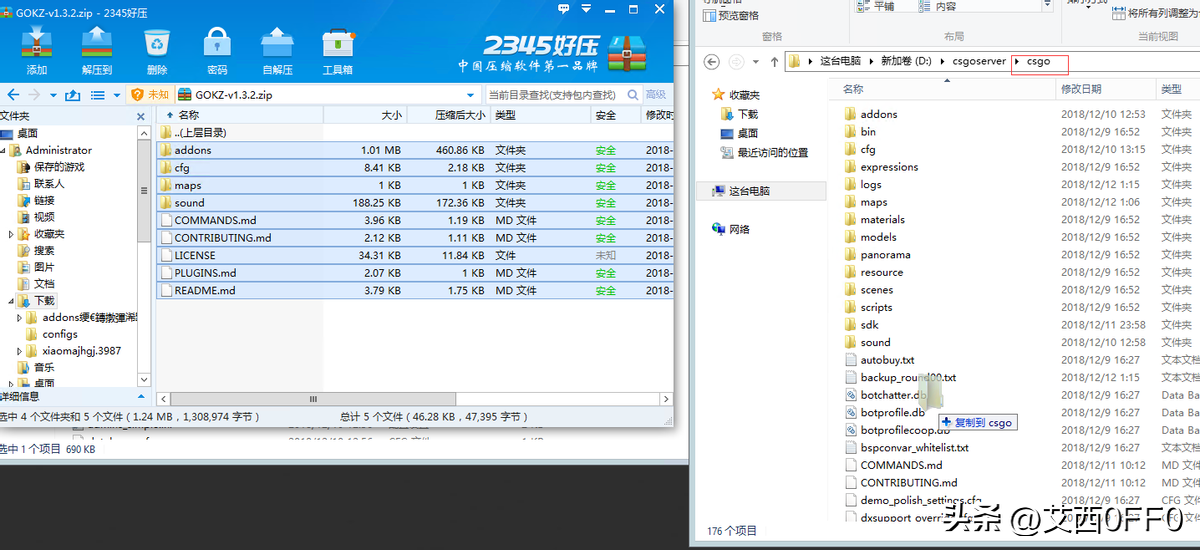Screen dimensions: 1200x550
Task: Click the current-directory search field
Action: click(x=550, y=95)
